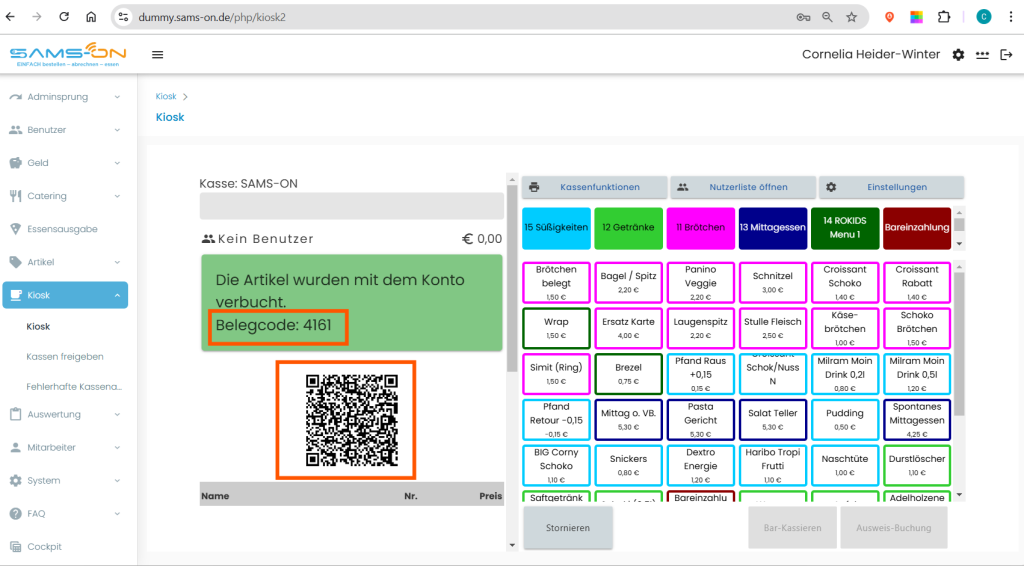Expand the Catering sidebar menu

click(65, 196)
